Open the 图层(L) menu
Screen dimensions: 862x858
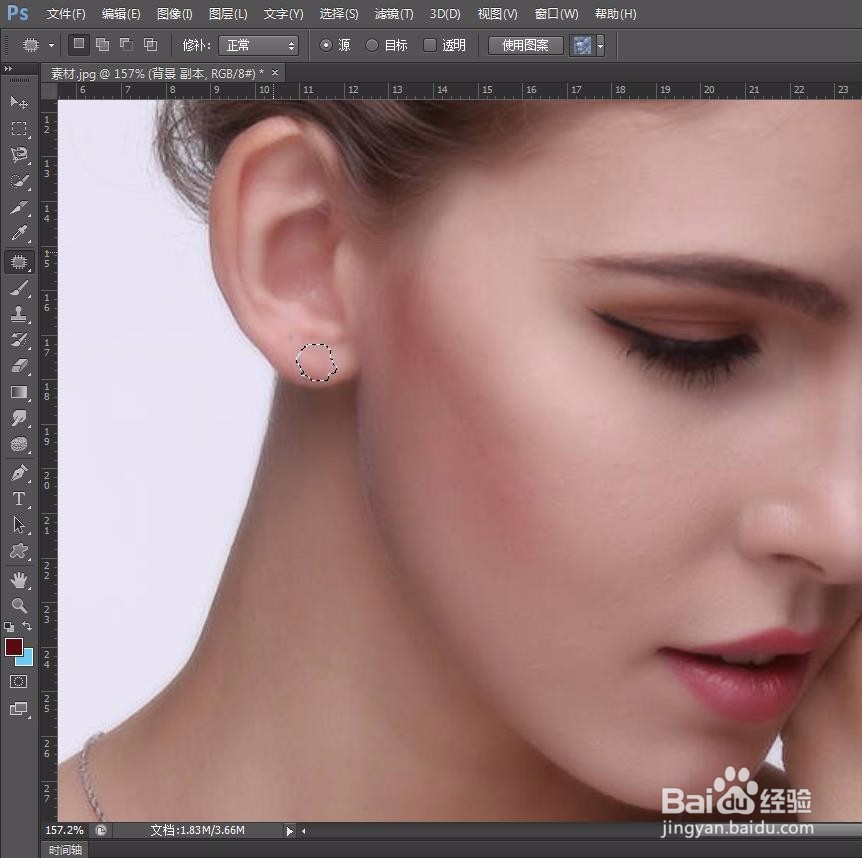coord(228,14)
